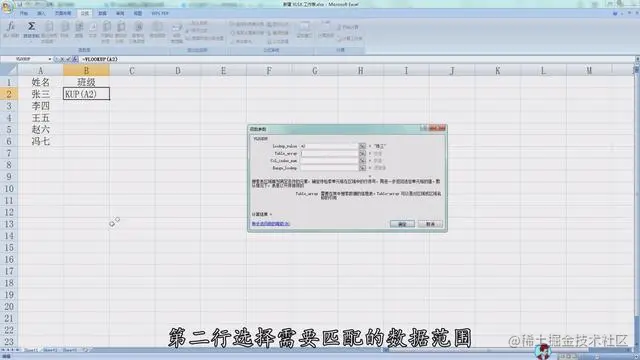This screenshot has width=640, height=360.
Task: Select cell A1 containing 姓名
Action: point(40,82)
